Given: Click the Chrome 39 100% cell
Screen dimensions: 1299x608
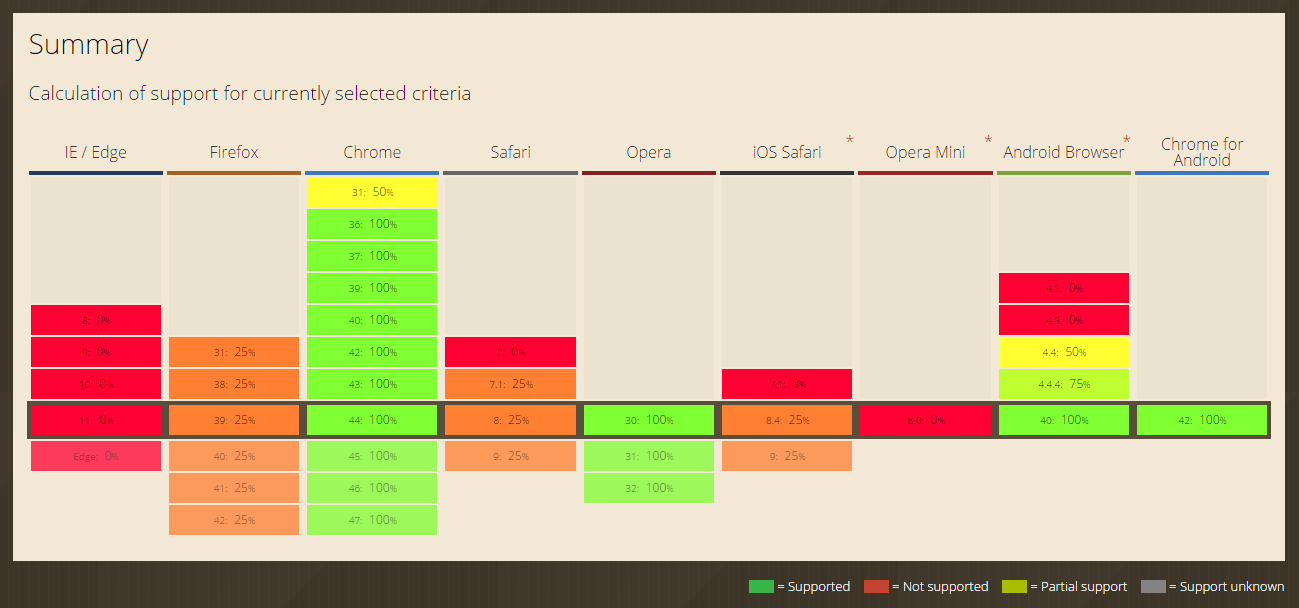Looking at the screenshot, I should 372,288.
